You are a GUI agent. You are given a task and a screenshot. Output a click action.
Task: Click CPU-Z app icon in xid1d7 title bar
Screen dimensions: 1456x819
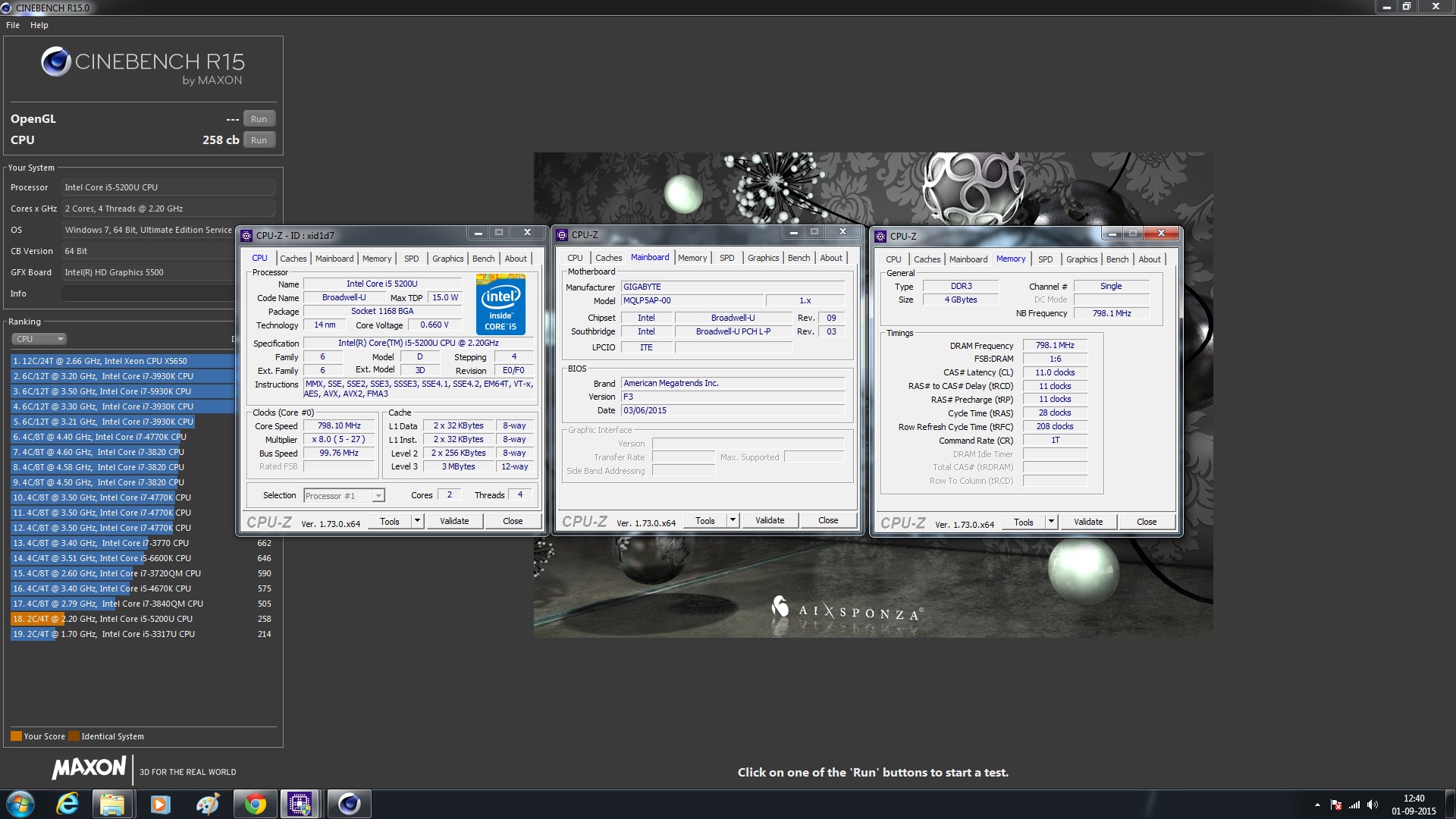pyautogui.click(x=246, y=236)
